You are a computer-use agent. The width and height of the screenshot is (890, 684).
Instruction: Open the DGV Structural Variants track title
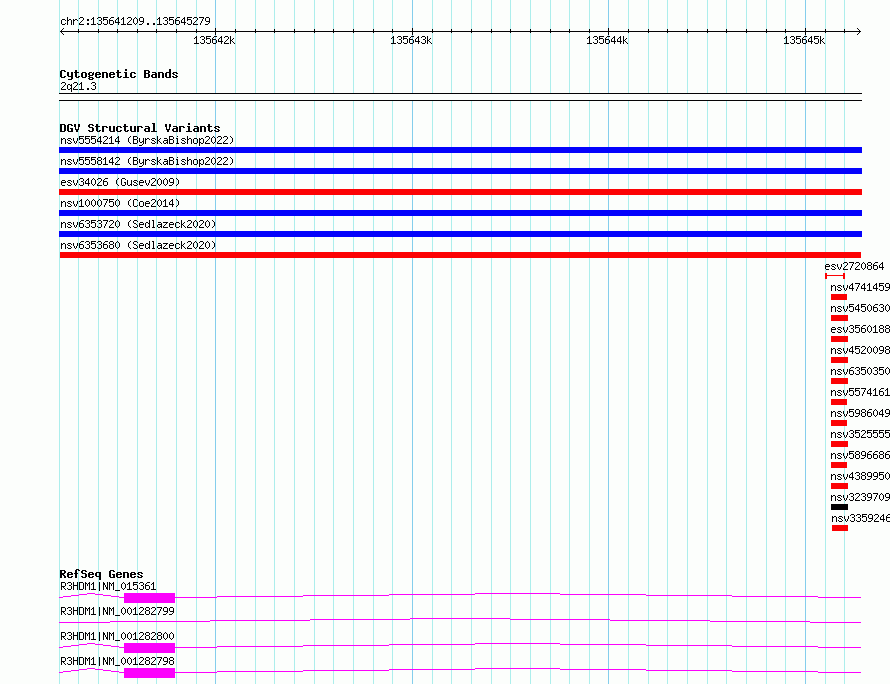(140, 128)
